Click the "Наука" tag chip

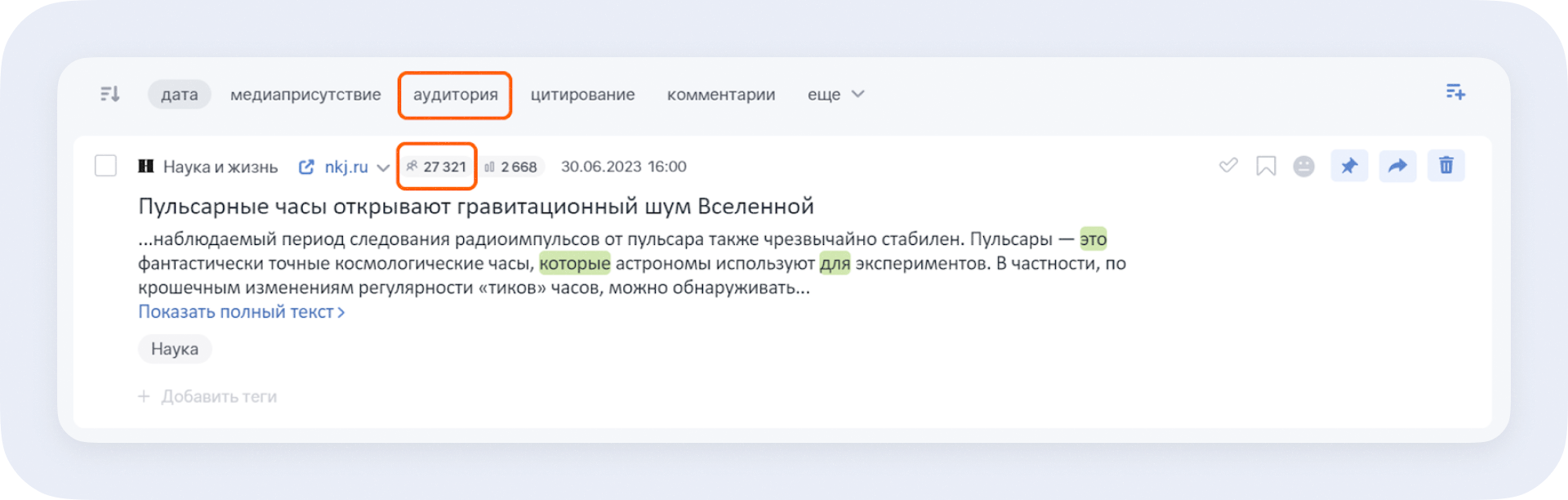[x=175, y=349]
